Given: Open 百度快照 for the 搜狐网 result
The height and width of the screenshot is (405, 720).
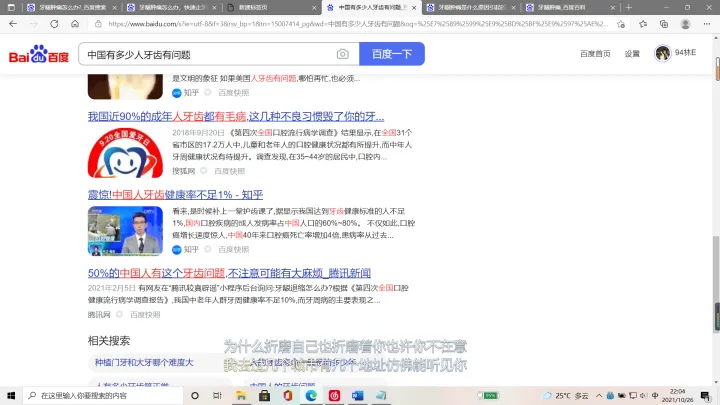Looking at the screenshot, I should [230, 171].
